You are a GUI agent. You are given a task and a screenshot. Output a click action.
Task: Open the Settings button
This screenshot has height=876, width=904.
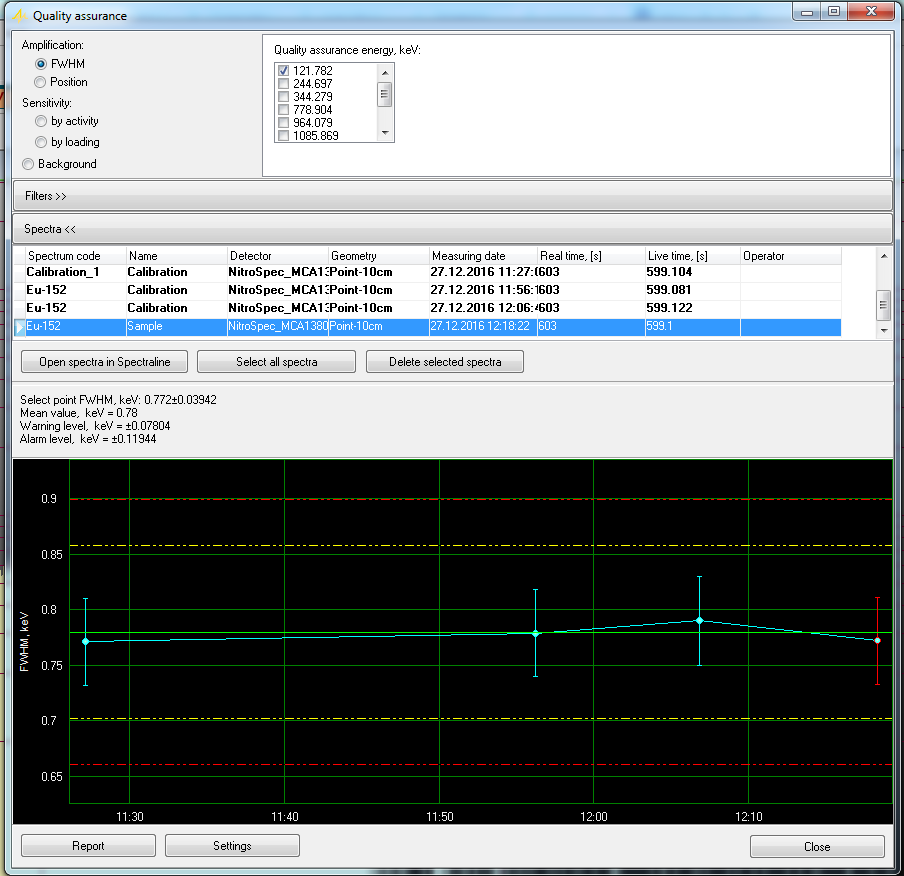coord(232,846)
